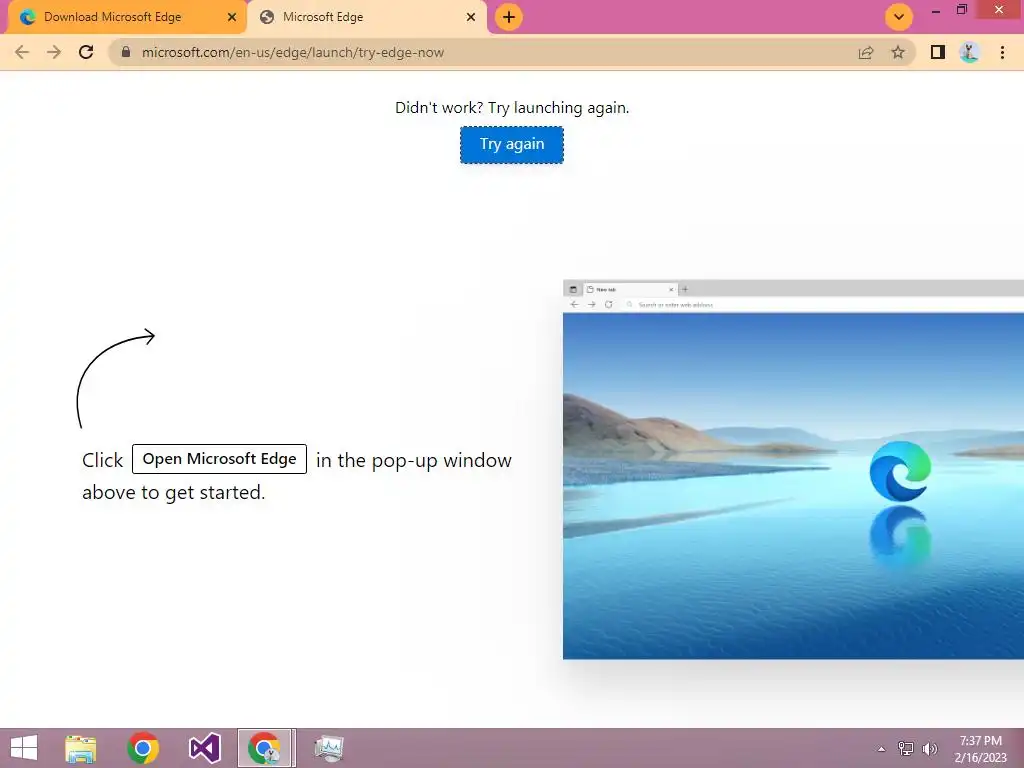Open a new tab with the plus button
The height and width of the screenshot is (768, 1024).
click(509, 17)
